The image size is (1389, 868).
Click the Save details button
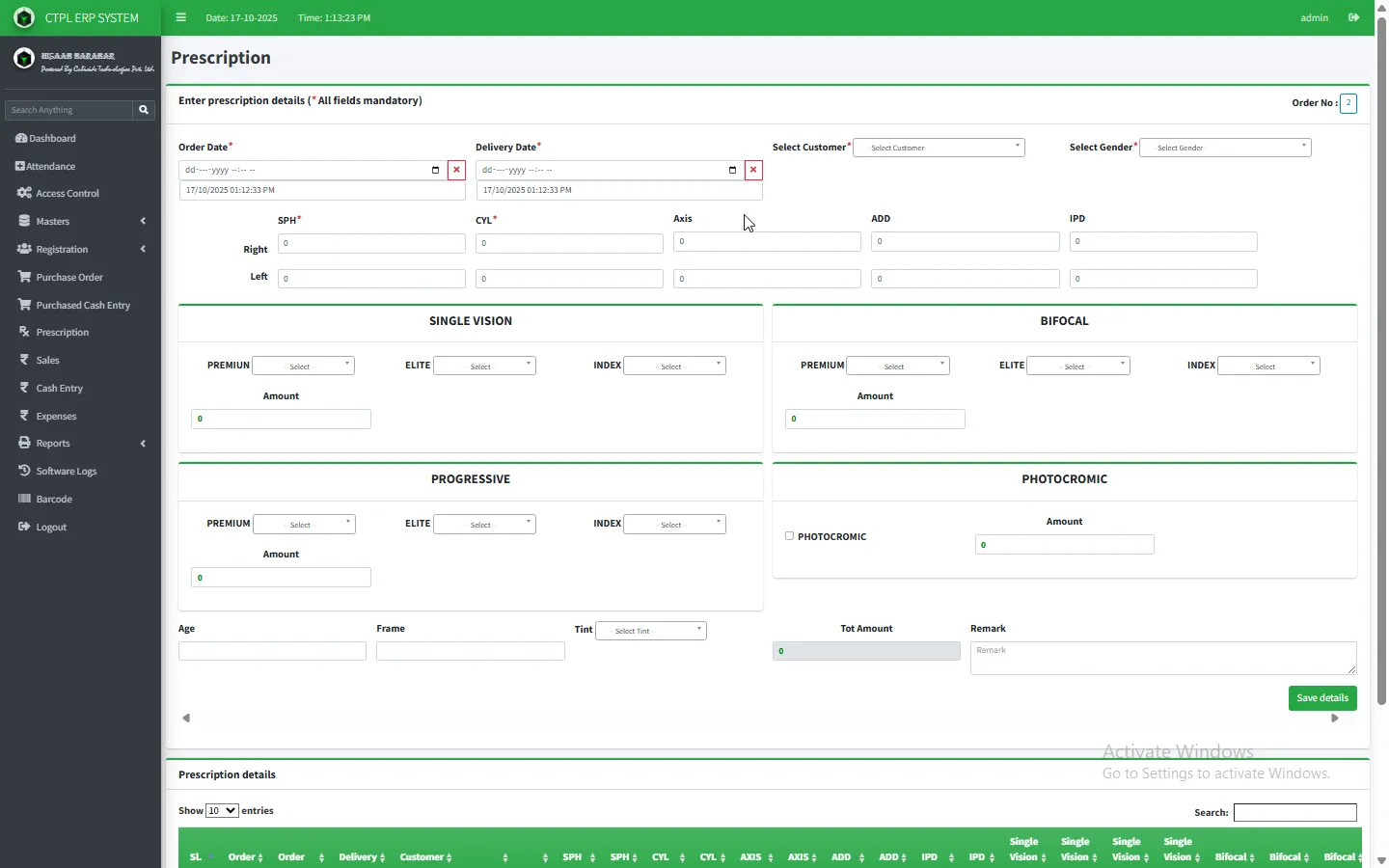point(1322,698)
